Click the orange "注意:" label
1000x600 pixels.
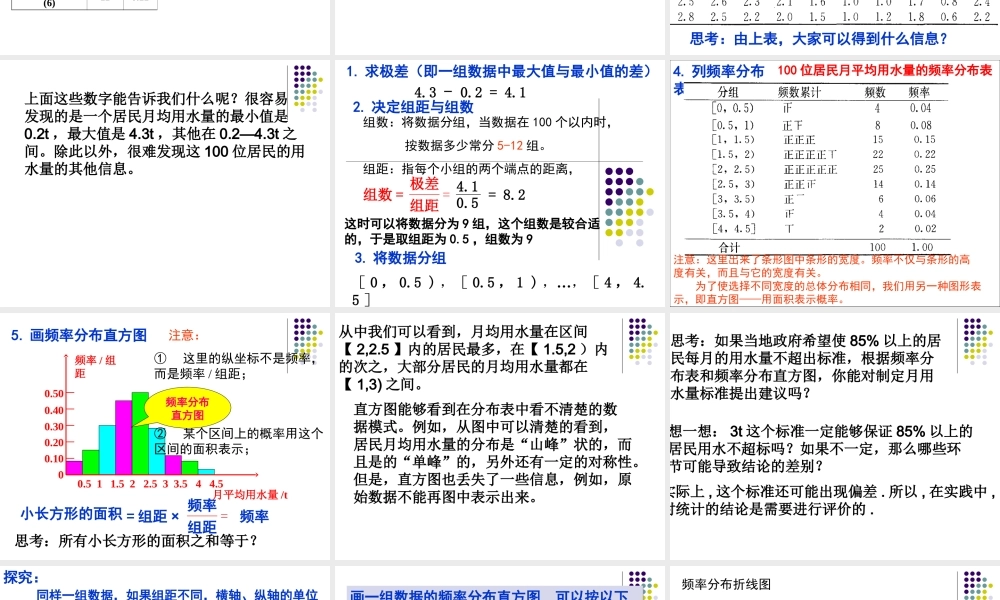(x=184, y=335)
